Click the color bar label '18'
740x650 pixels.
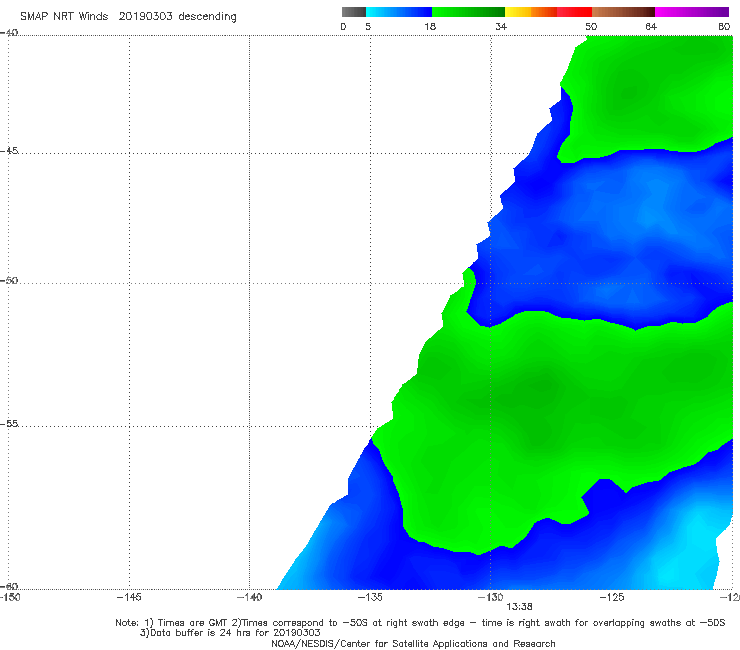pos(430,27)
